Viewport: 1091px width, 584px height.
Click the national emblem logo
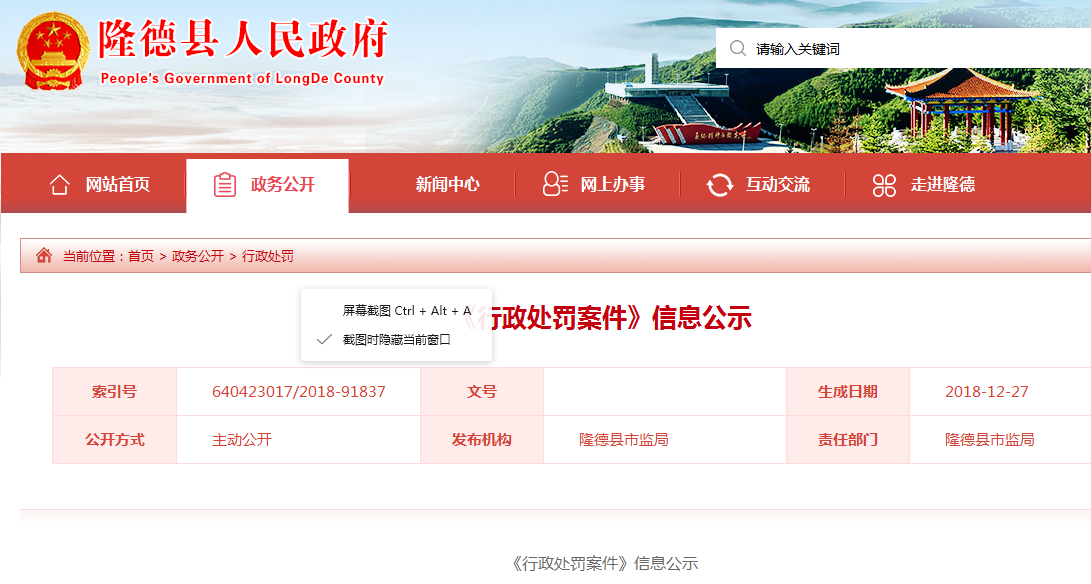[54, 52]
